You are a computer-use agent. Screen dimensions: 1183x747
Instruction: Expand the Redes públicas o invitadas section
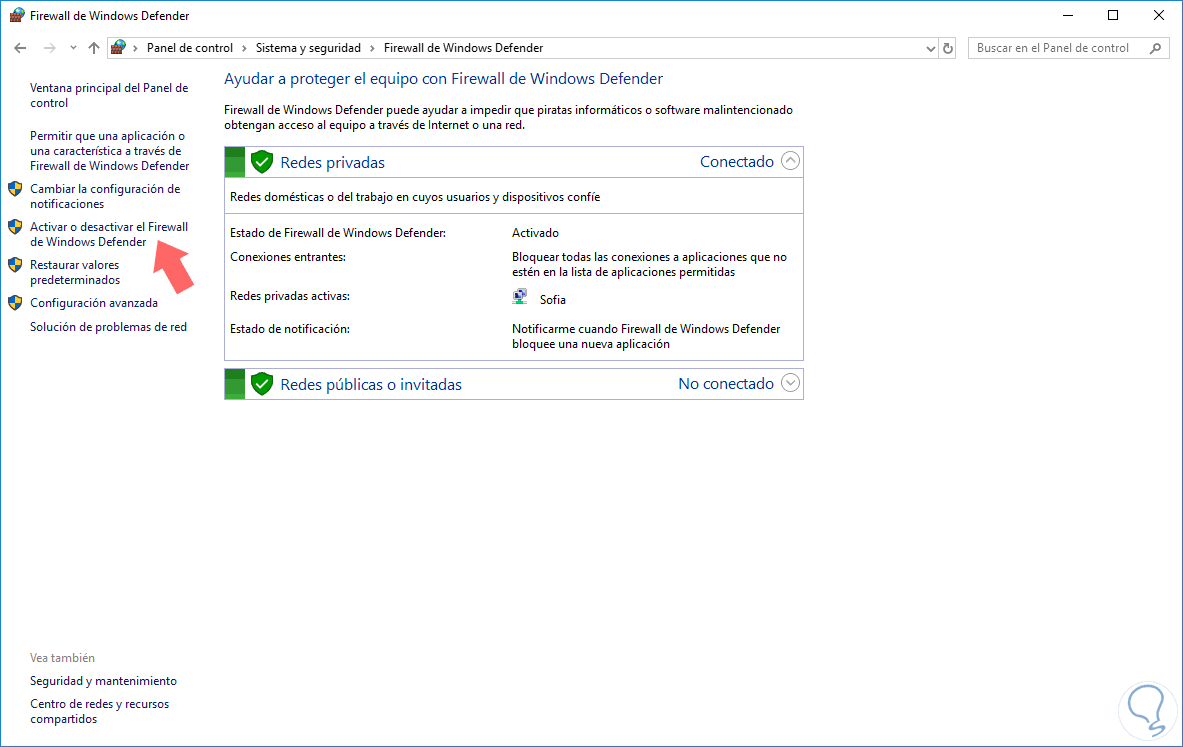(790, 383)
